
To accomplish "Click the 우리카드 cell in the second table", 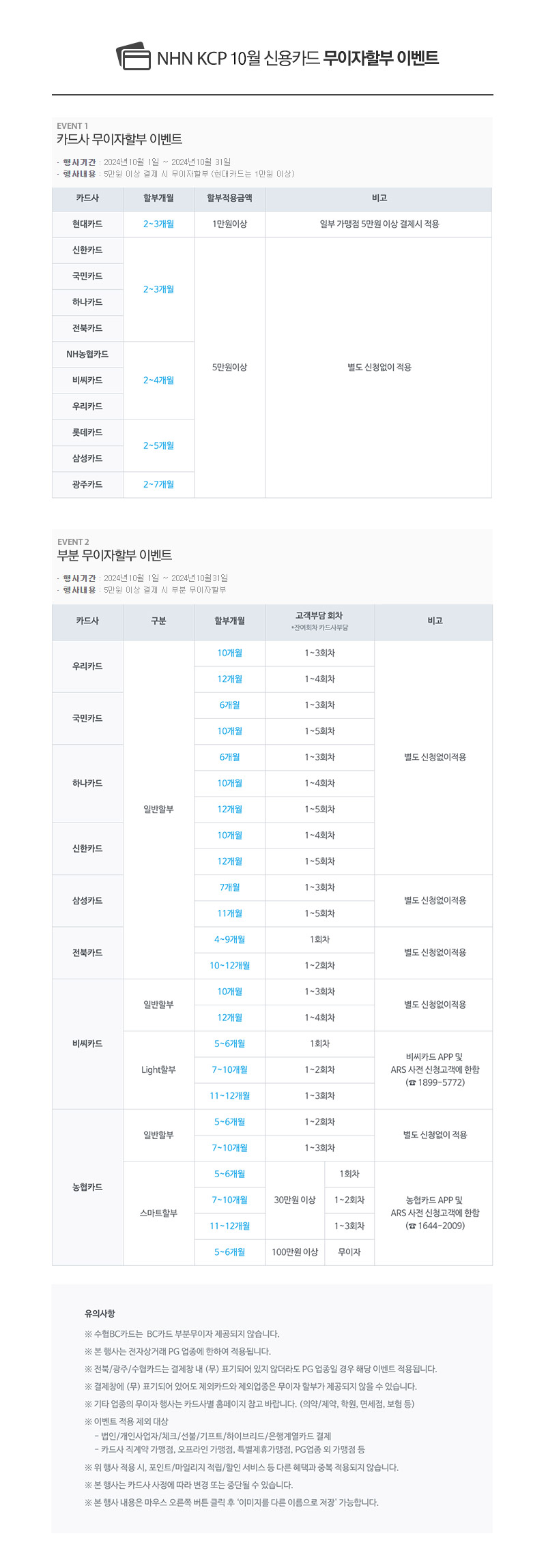I will click(x=87, y=666).
